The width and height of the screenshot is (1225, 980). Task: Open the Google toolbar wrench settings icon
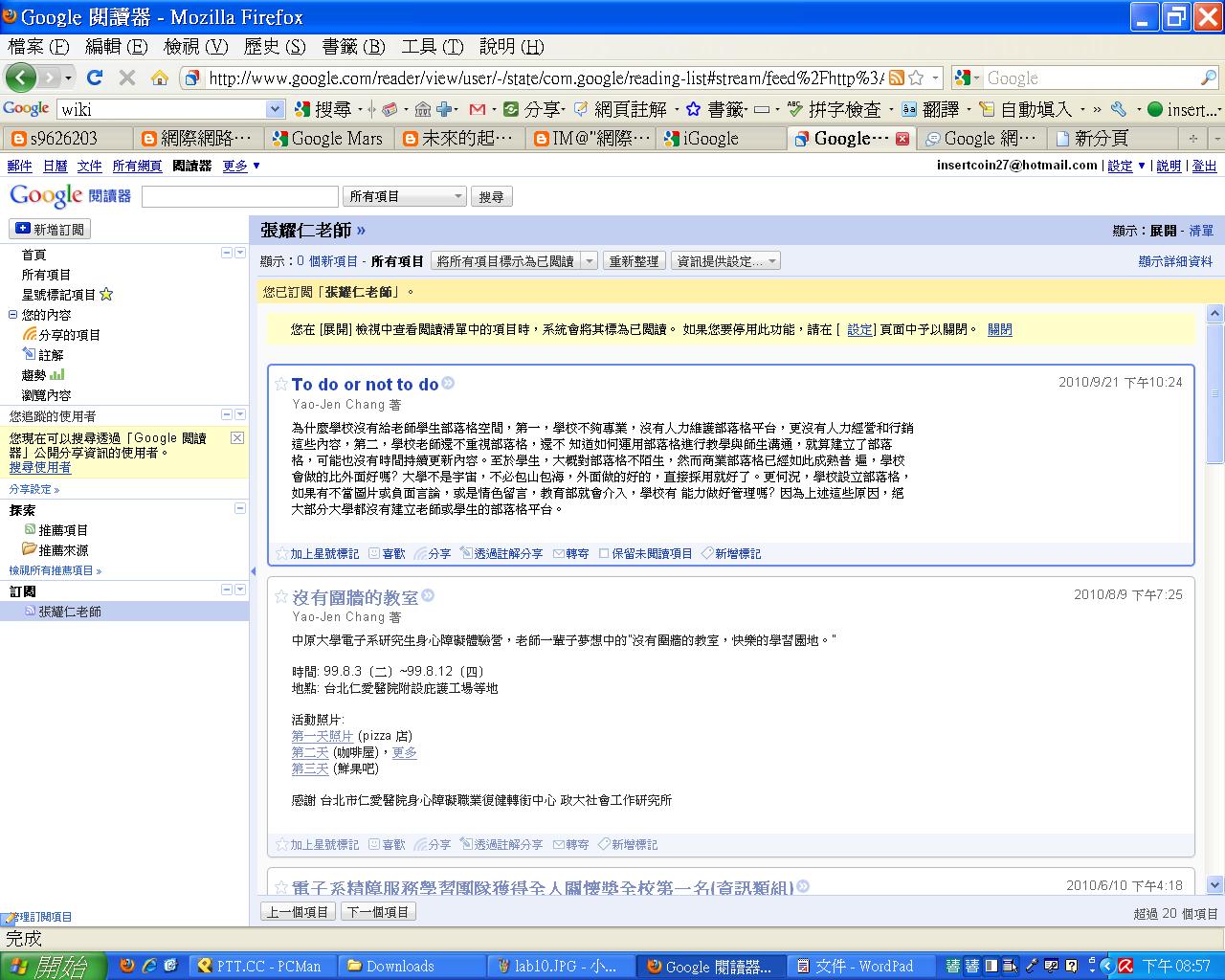pyautogui.click(x=1118, y=109)
